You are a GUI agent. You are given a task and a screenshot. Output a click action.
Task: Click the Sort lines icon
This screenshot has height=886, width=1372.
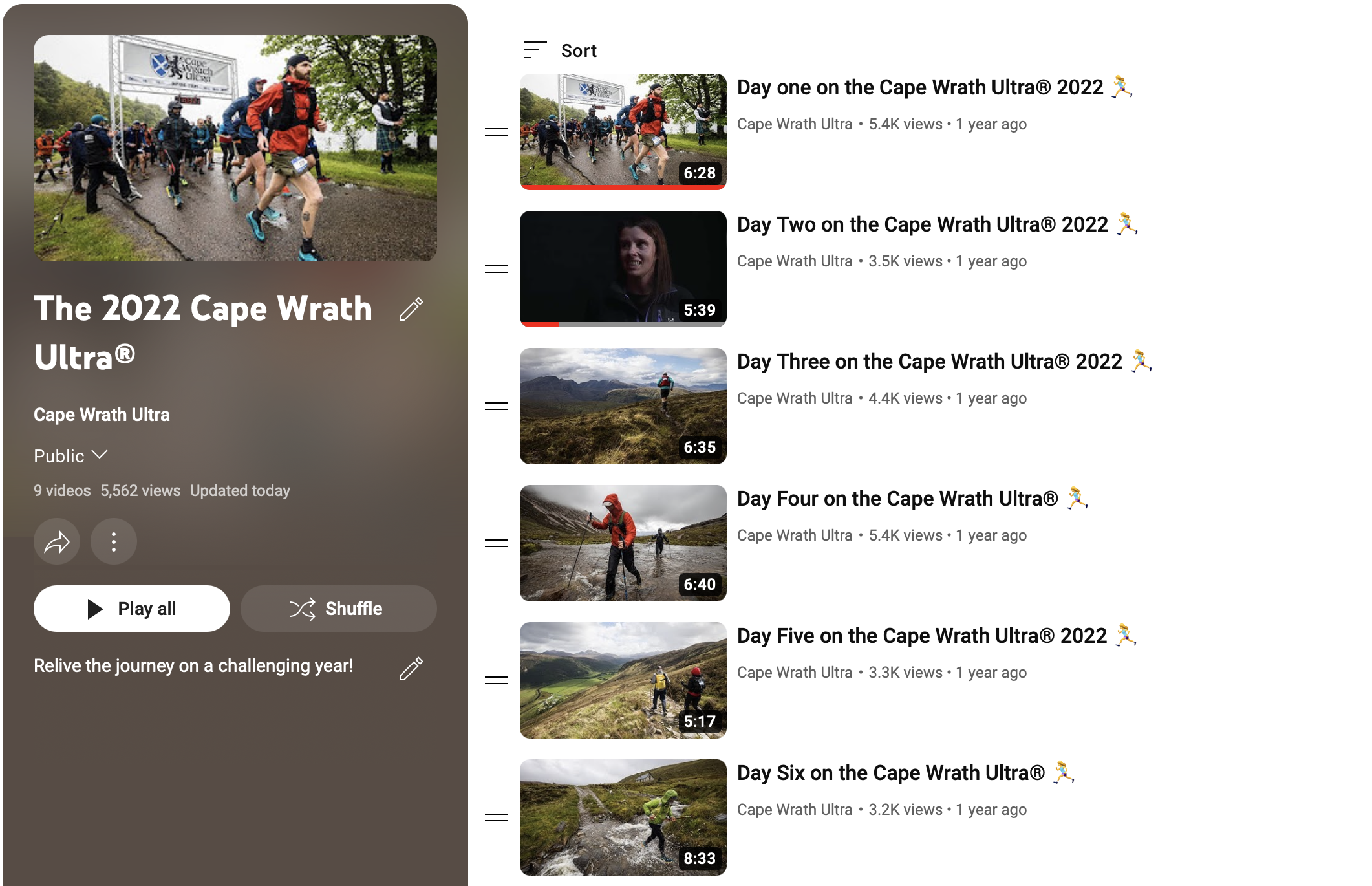coord(534,50)
